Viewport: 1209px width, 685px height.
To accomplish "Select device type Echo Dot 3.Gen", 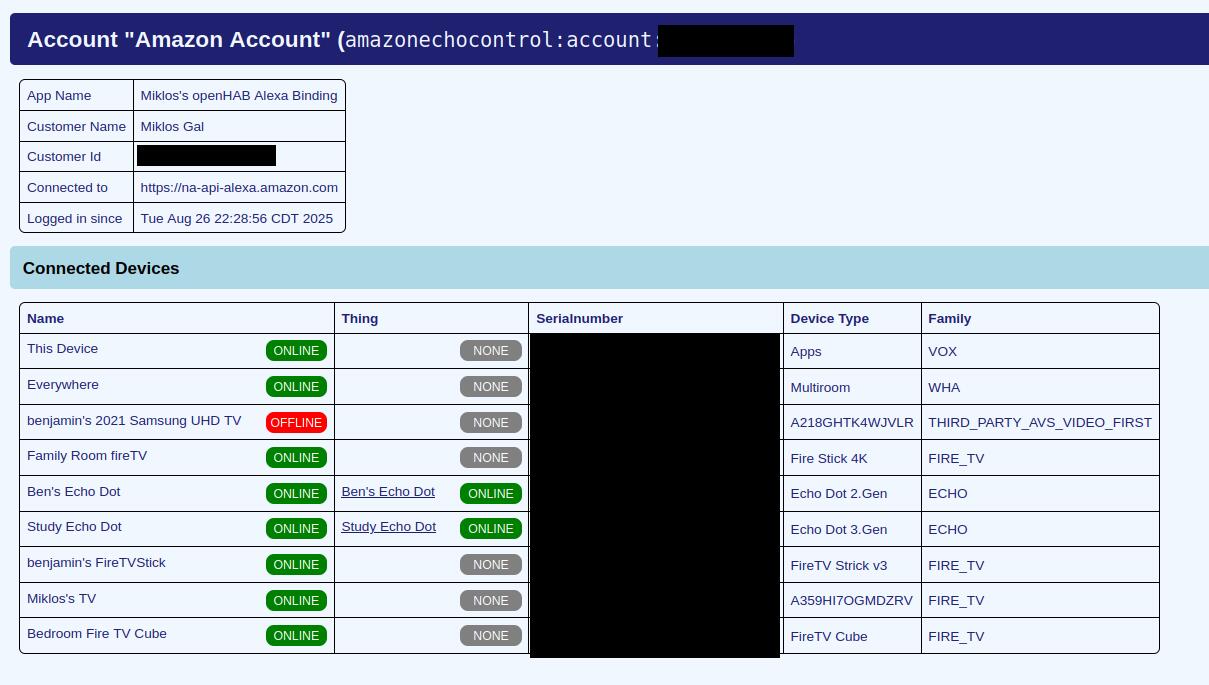I will (x=838, y=529).
